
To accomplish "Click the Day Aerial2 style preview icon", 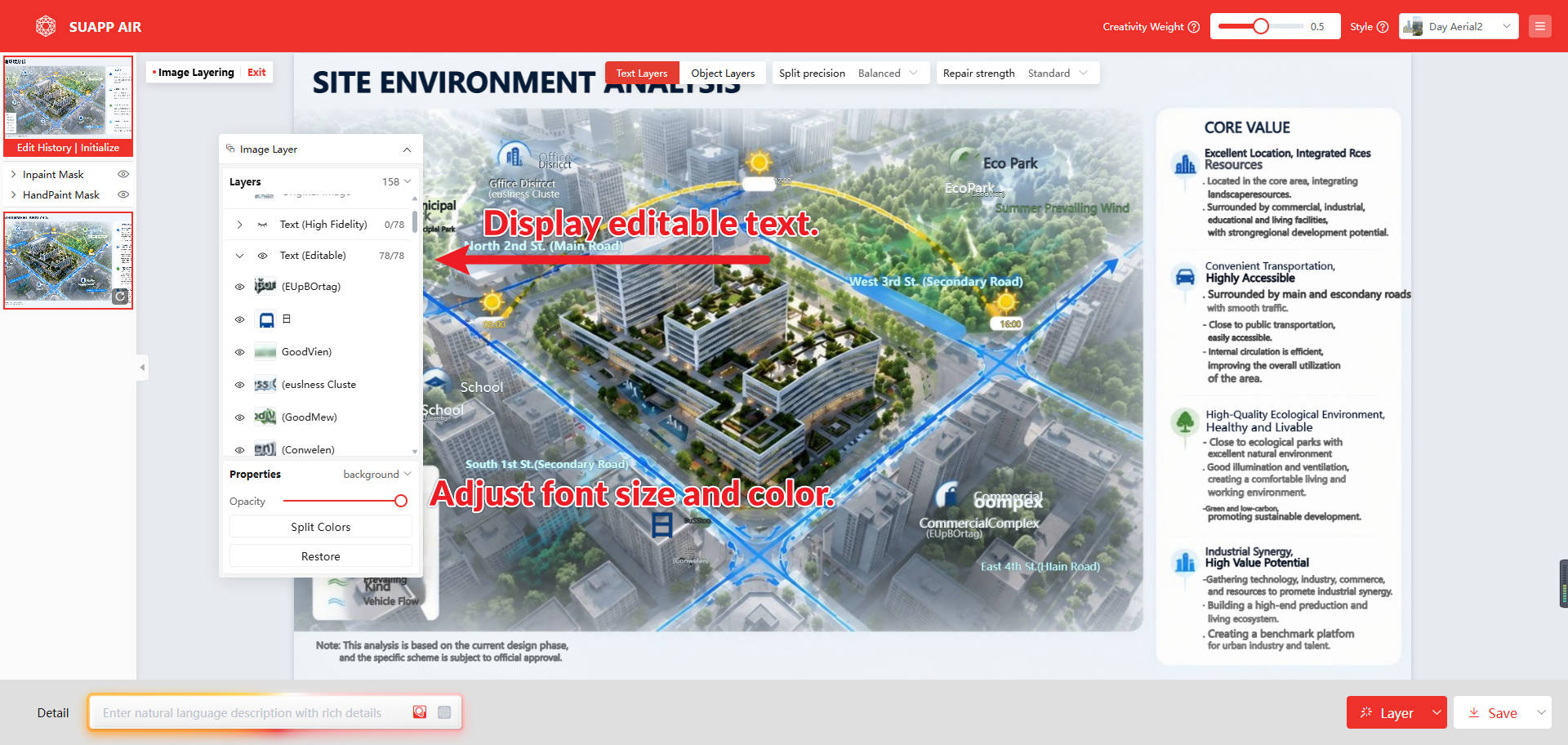I will 1413,26.
